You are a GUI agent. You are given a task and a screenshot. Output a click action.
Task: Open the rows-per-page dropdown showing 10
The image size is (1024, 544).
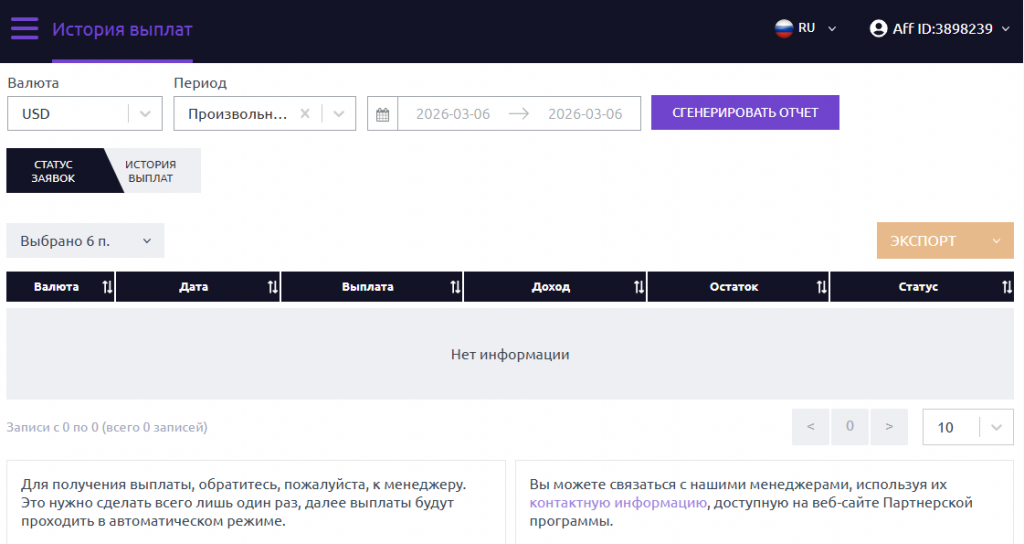point(995,427)
